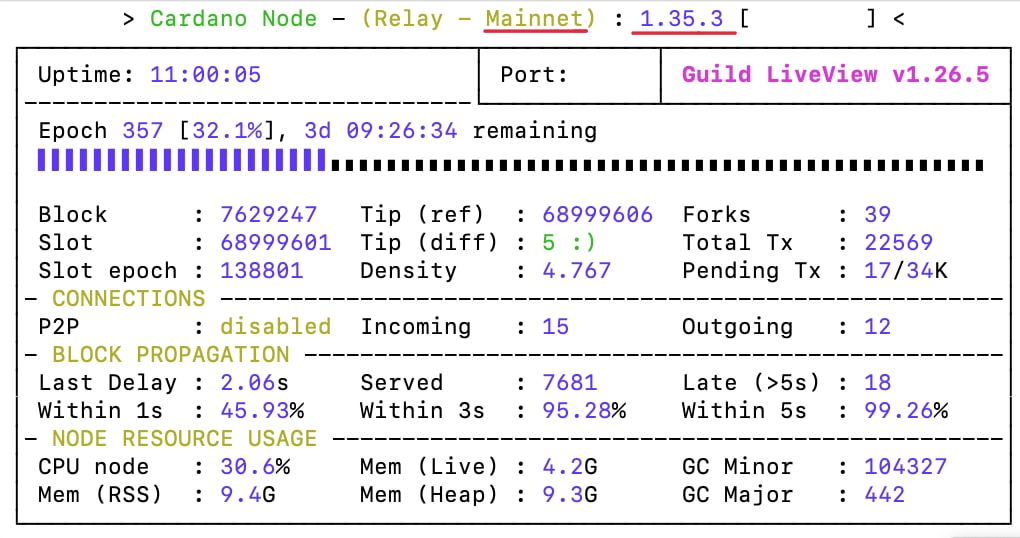Viewport: 1020px width, 538px height.
Task: Click the 'BLOCK PROPAGATION' section header
Action: click(x=171, y=354)
